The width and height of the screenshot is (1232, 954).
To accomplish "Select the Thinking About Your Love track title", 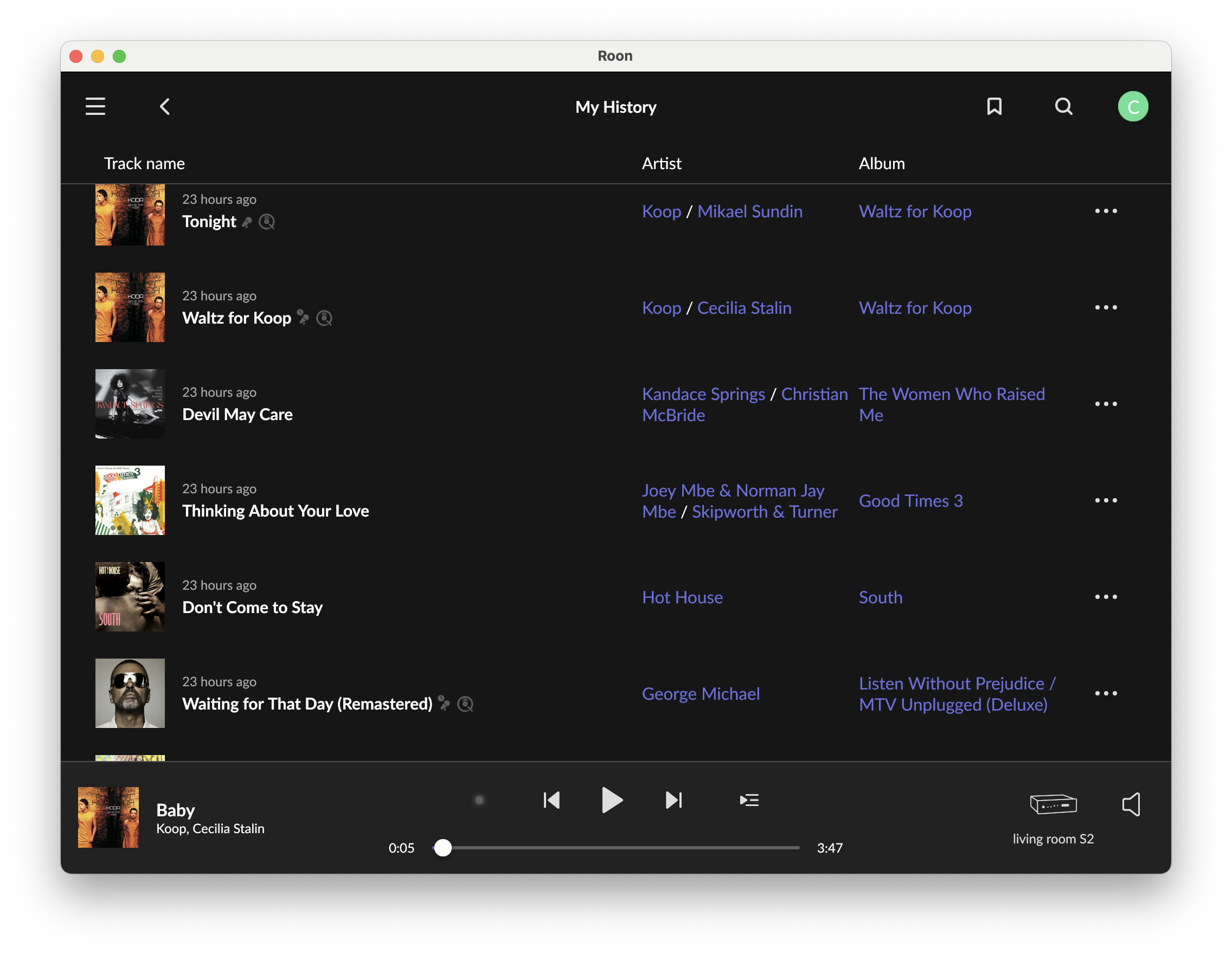I will tap(275, 511).
